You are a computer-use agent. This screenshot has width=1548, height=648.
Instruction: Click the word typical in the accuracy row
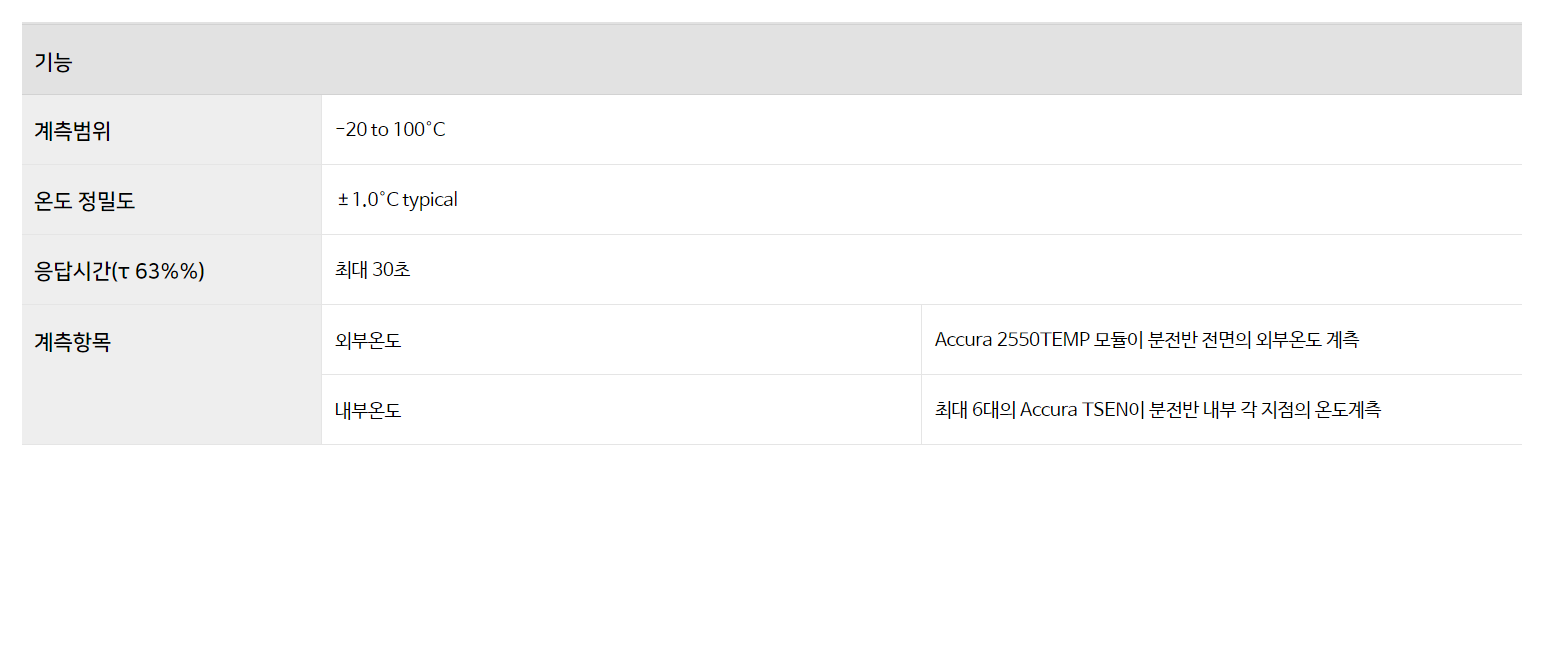click(430, 200)
